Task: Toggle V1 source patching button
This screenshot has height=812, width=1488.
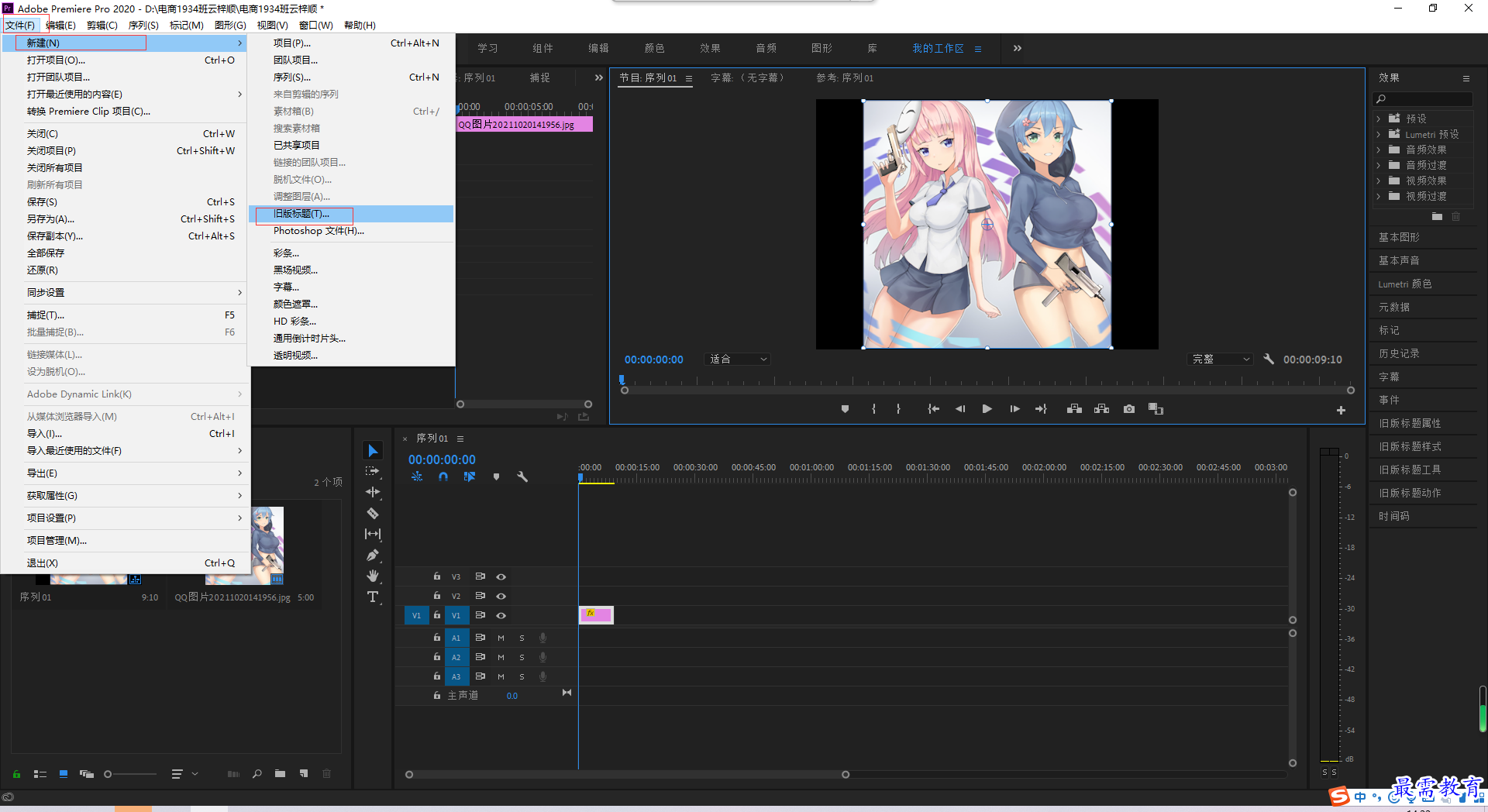Action: click(416, 615)
